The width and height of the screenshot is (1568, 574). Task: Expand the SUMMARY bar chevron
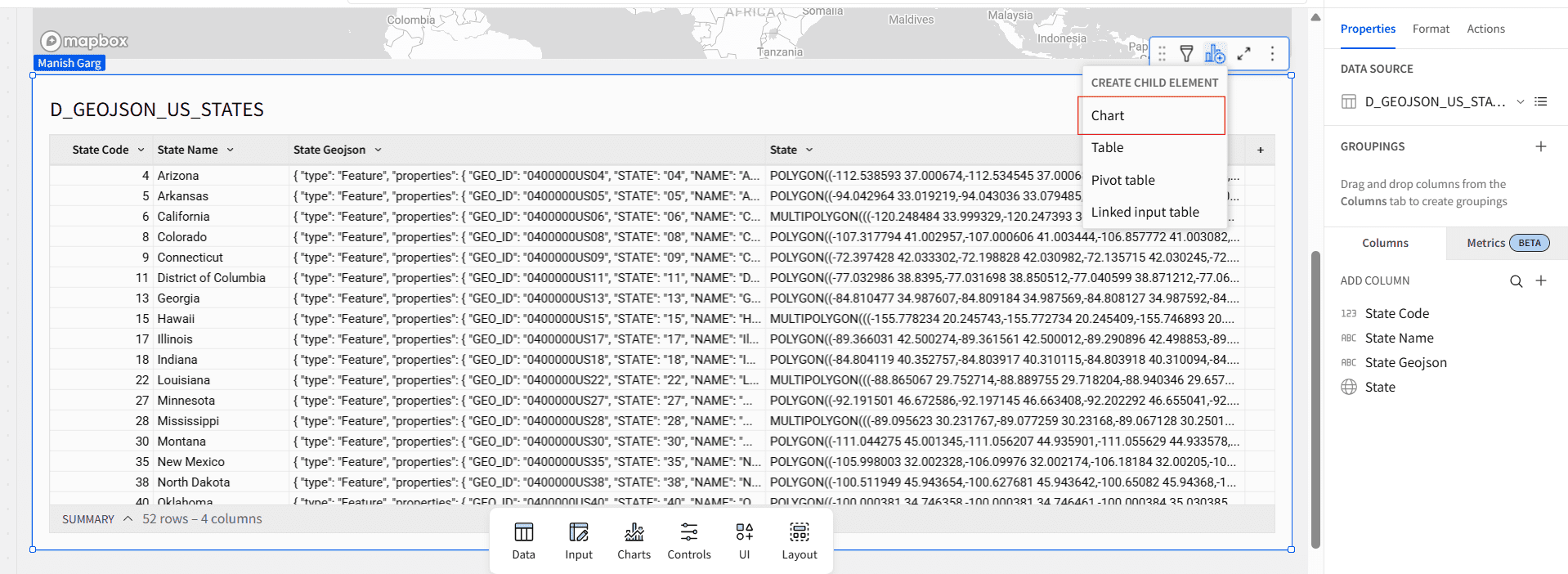128,518
